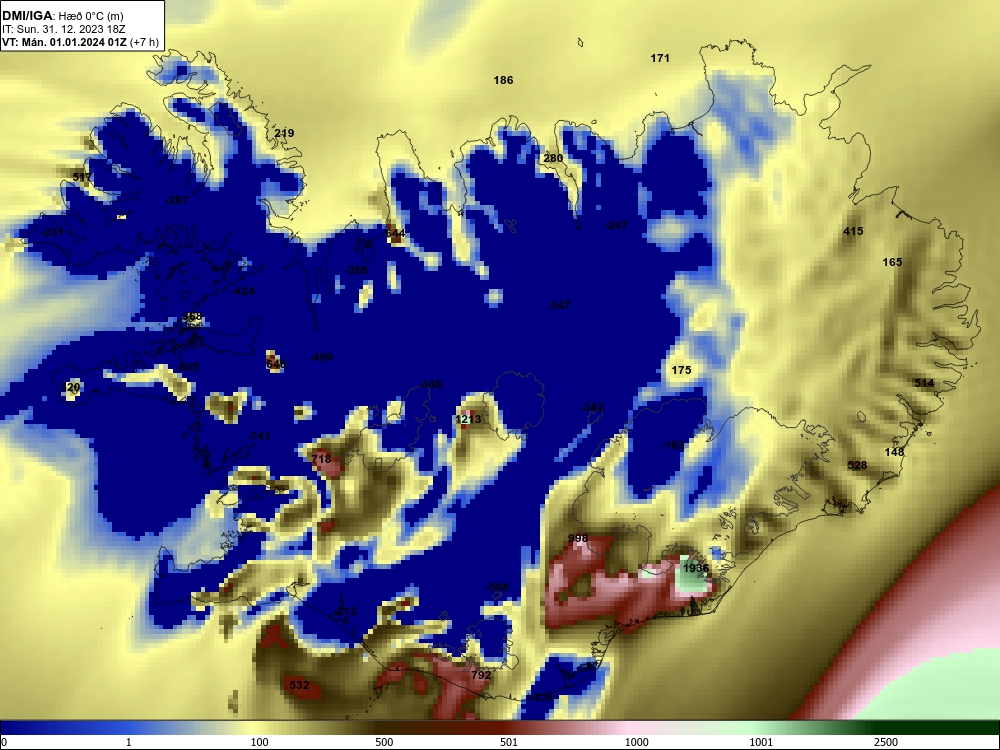Viewport: 1000px width, 750px height.
Task: Click the map value 514
Action: pyautogui.click(x=924, y=383)
